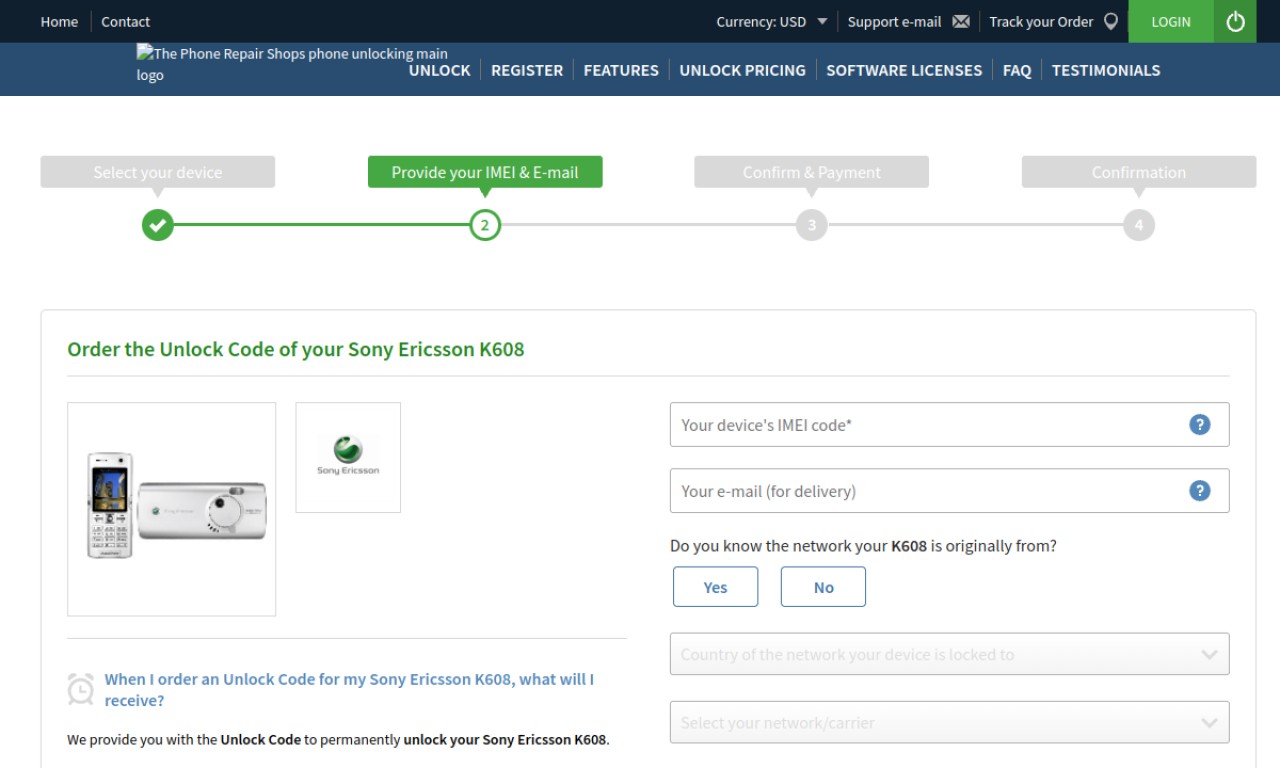The height and width of the screenshot is (768, 1280).
Task: Click the Support e-mail envelope icon
Action: [961, 22]
